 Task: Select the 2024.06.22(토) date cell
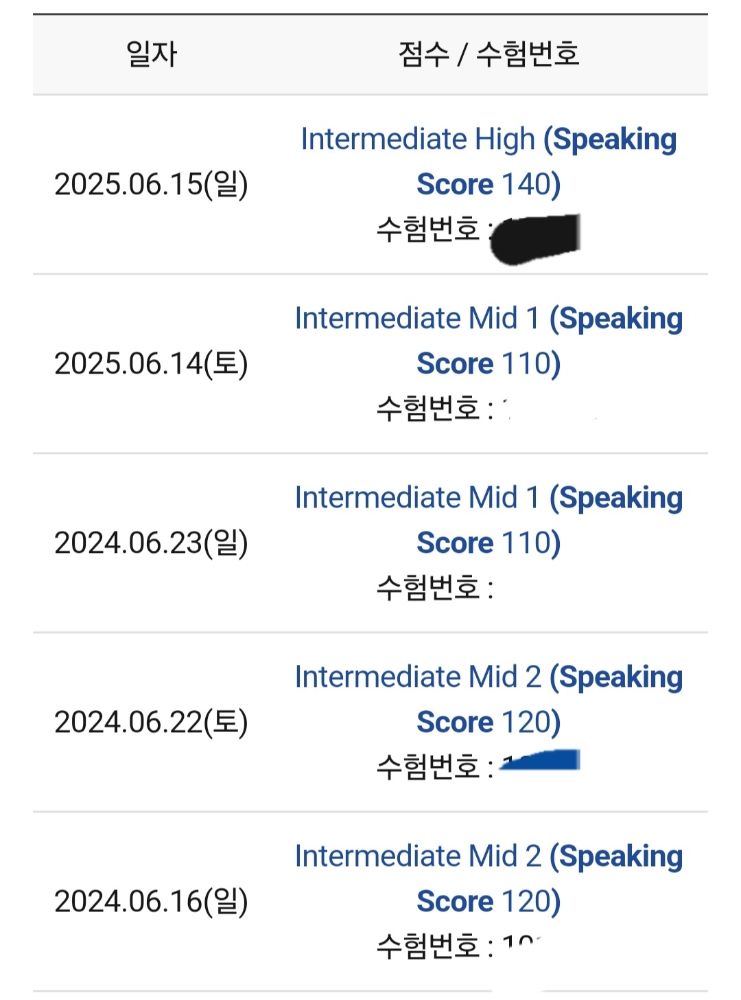(151, 722)
